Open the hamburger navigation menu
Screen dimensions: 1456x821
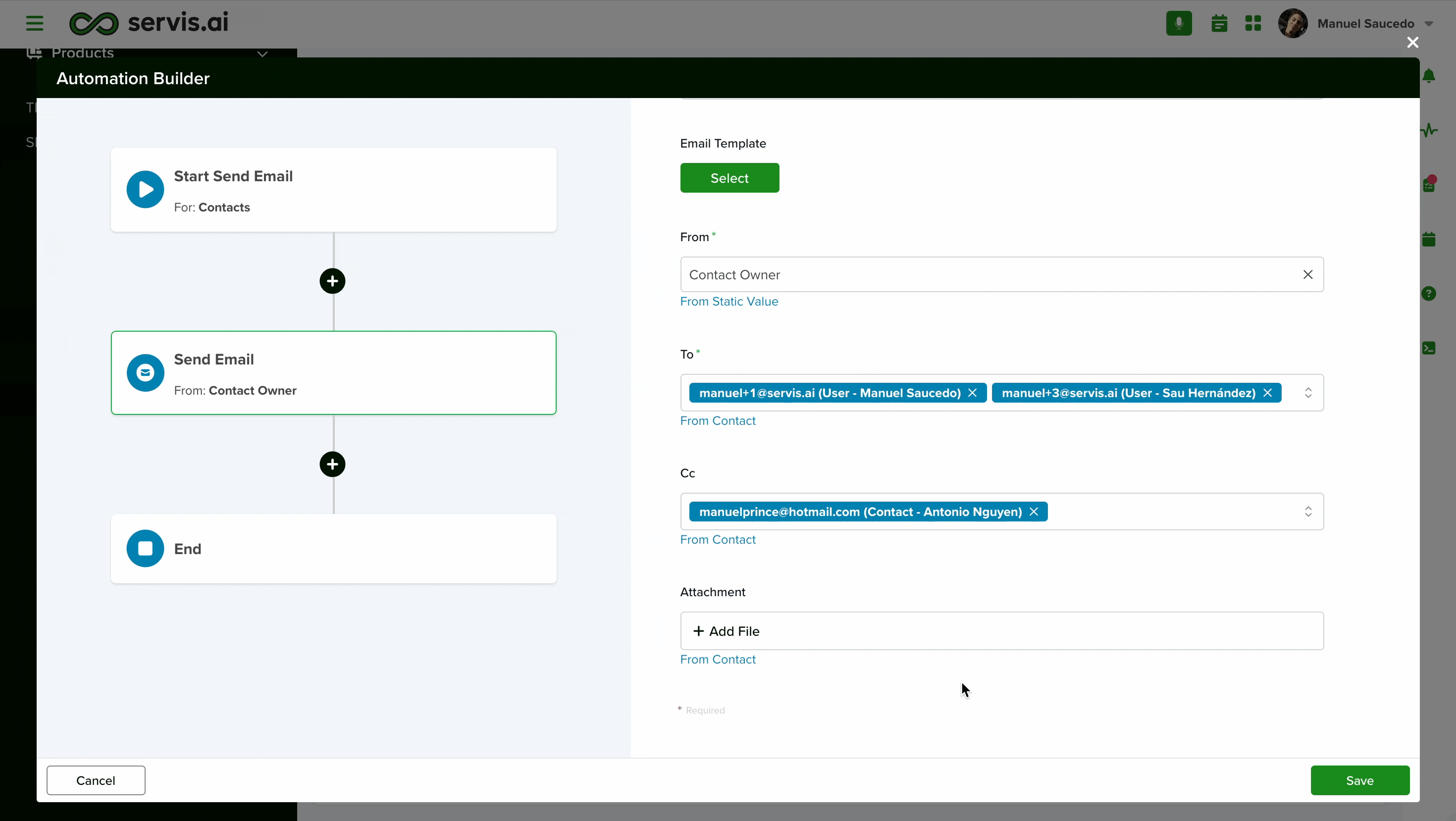[35, 23]
